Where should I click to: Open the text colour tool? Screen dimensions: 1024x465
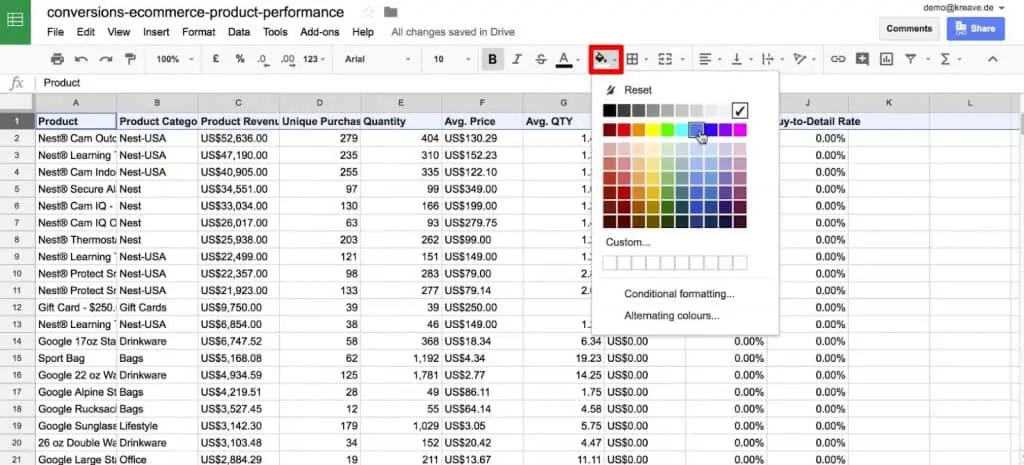564,59
